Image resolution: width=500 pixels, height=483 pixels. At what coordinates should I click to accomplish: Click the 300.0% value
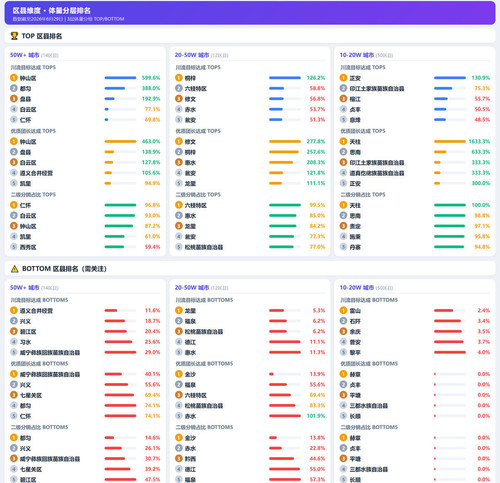pyautogui.click(x=481, y=183)
